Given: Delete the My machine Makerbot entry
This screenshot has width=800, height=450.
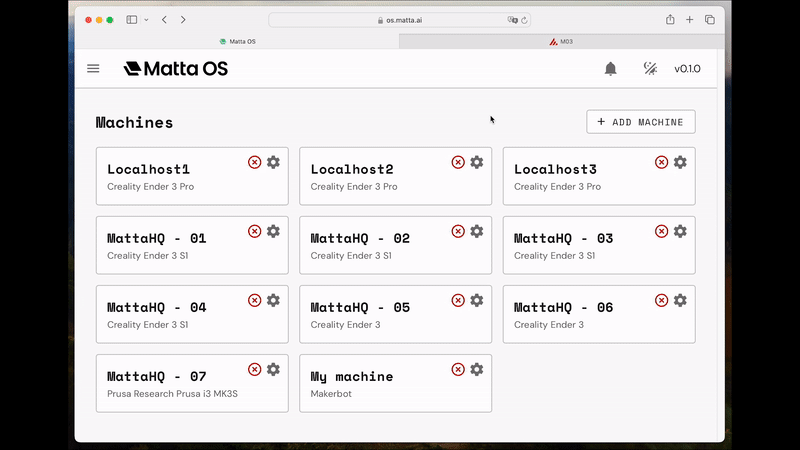Looking at the screenshot, I should pyautogui.click(x=458, y=369).
